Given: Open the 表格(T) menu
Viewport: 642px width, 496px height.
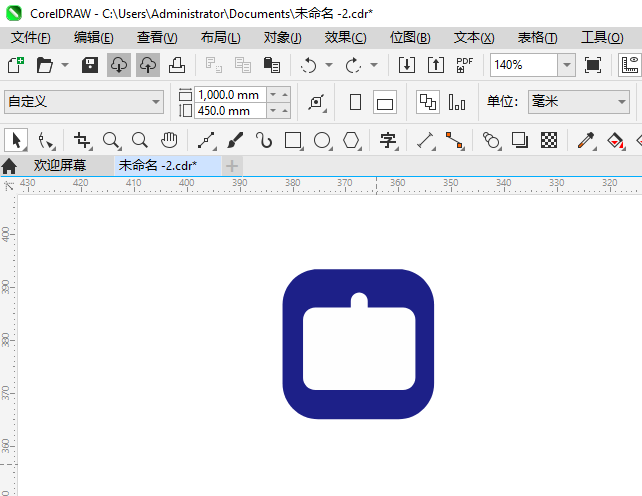Looking at the screenshot, I should (537, 38).
